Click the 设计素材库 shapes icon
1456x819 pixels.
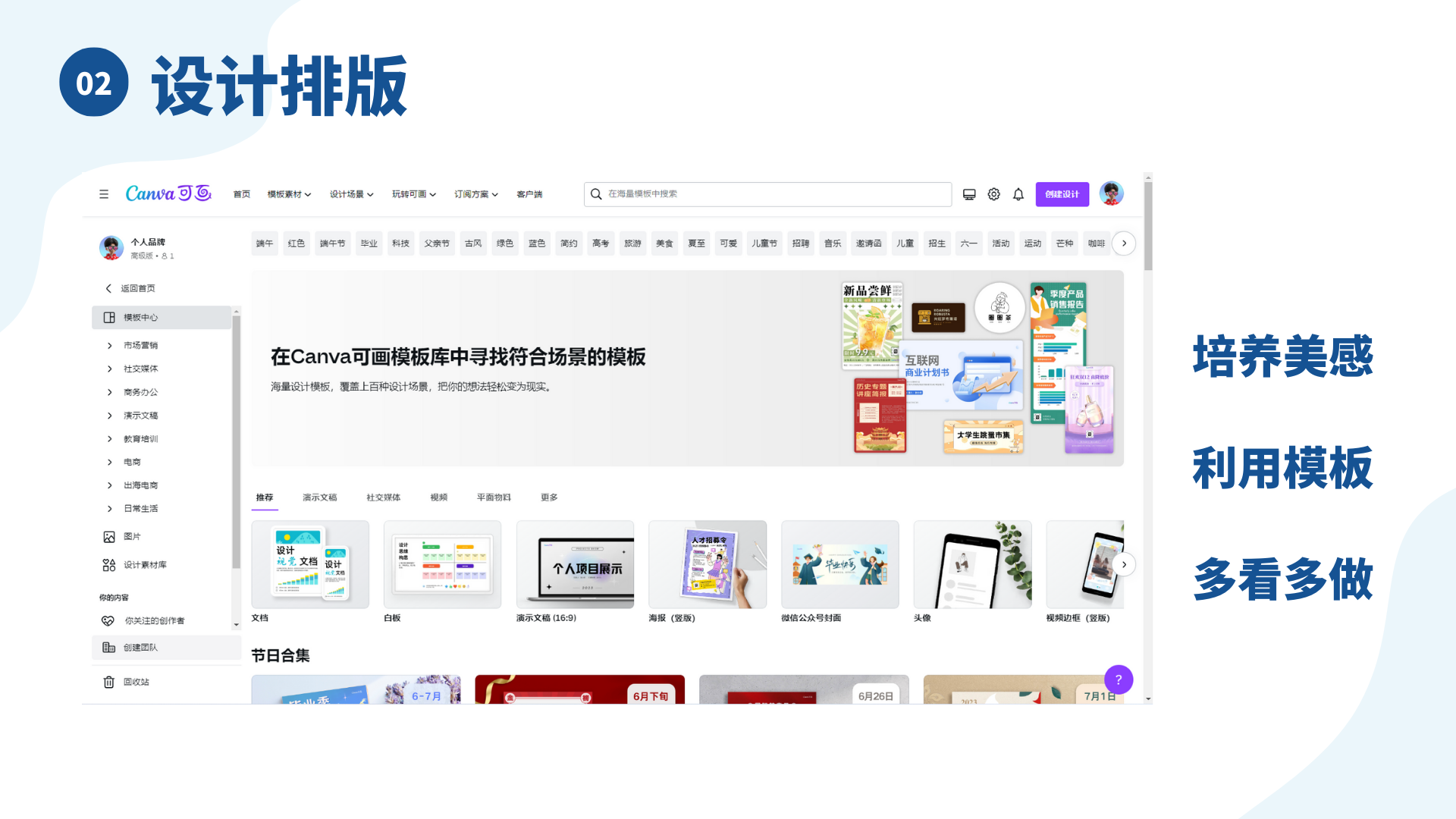tap(109, 565)
